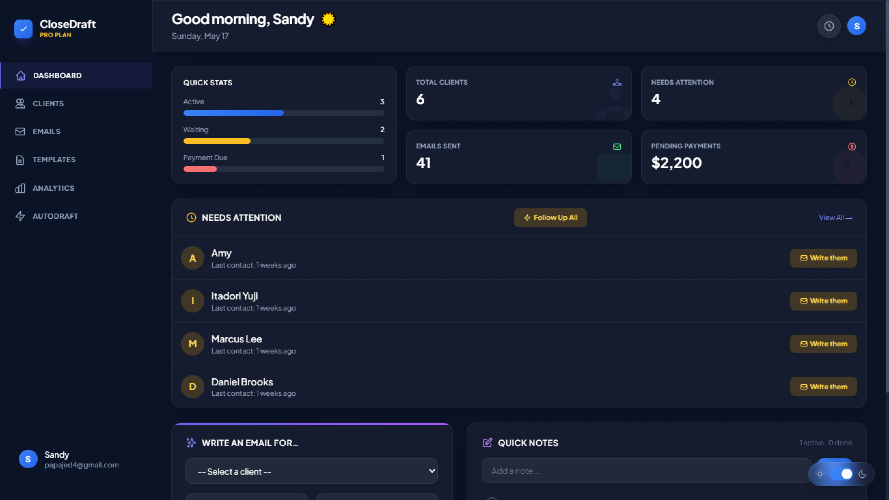
Task: Open Sandy's account menu in sidebar
Action: click(69, 459)
